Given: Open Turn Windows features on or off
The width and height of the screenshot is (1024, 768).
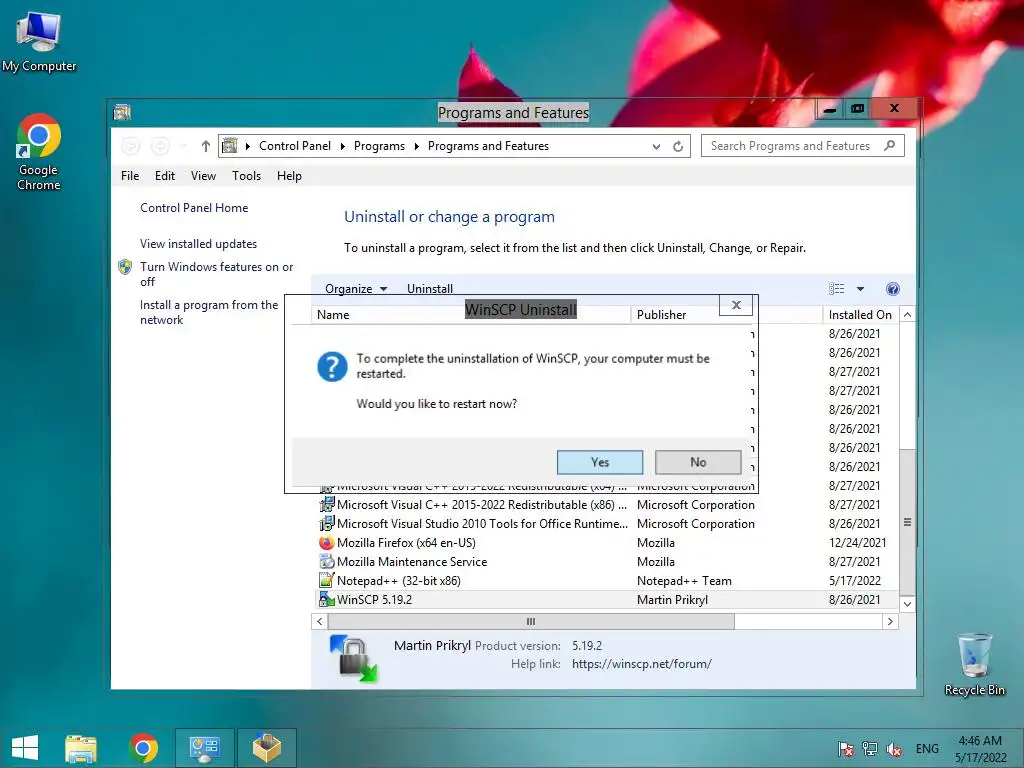Looking at the screenshot, I should 216,274.
